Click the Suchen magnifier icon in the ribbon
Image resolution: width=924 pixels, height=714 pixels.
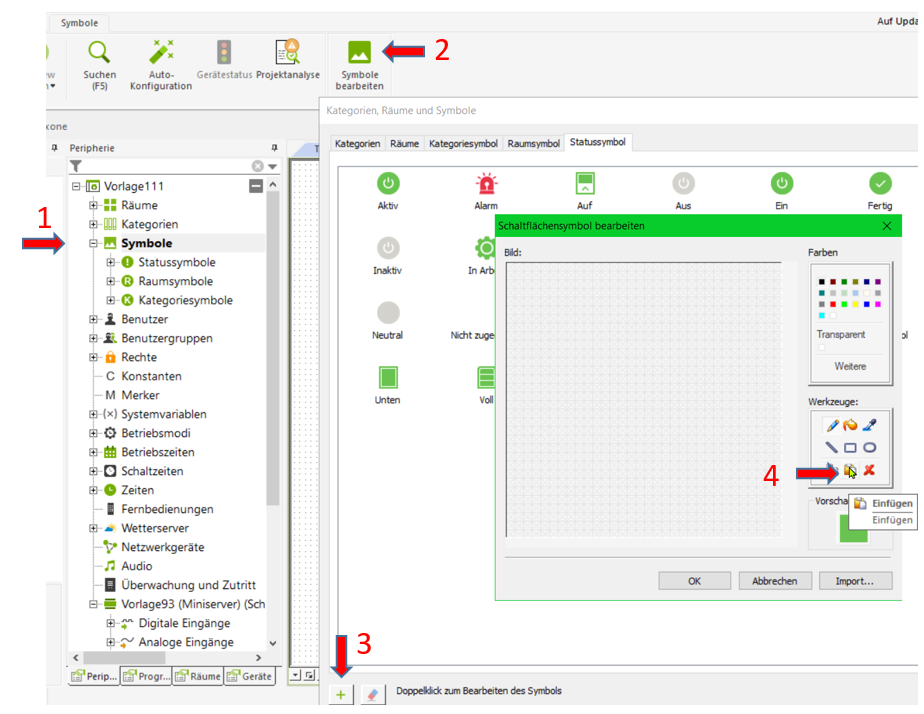[99, 52]
